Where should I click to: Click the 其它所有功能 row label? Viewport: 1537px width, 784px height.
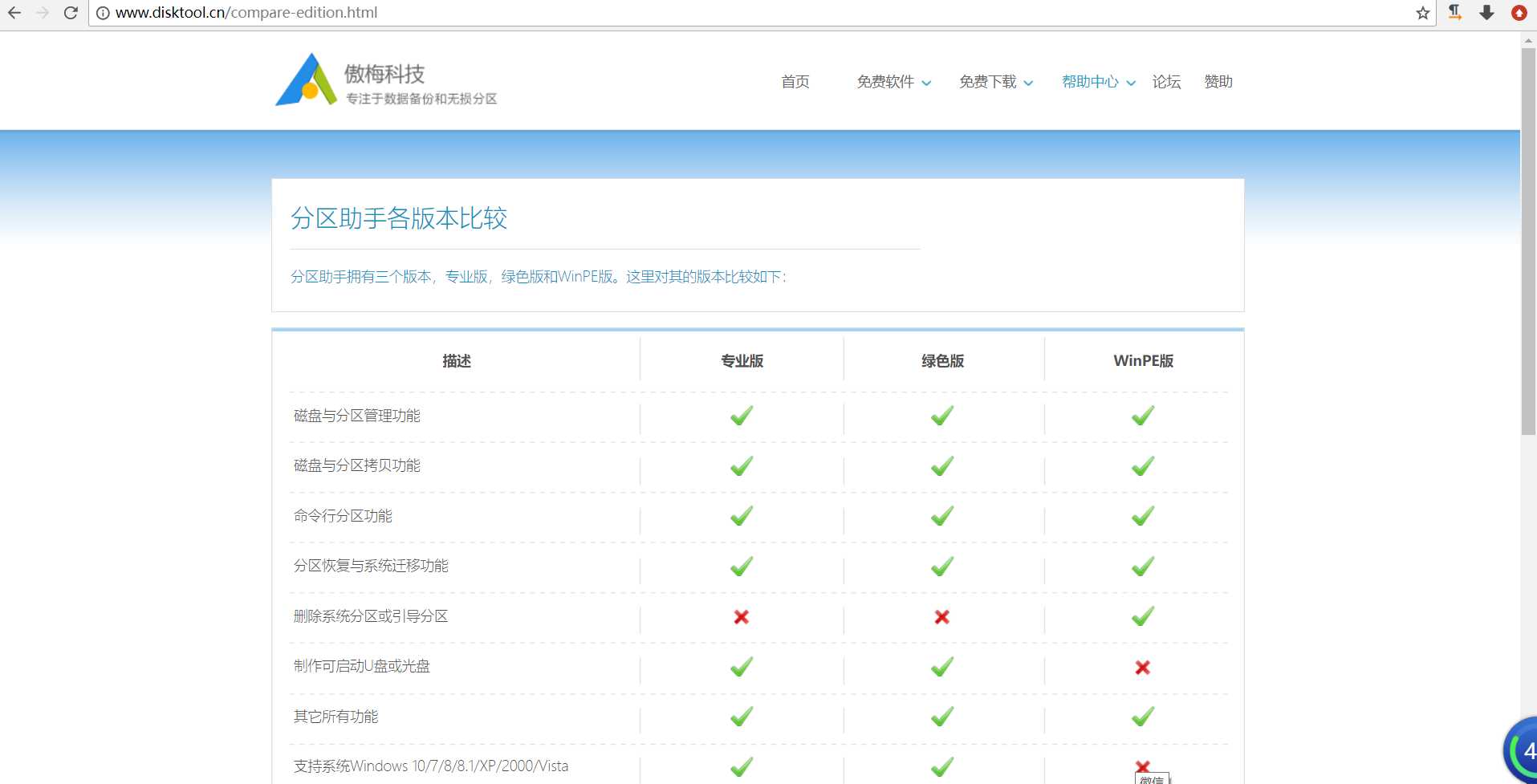335,717
